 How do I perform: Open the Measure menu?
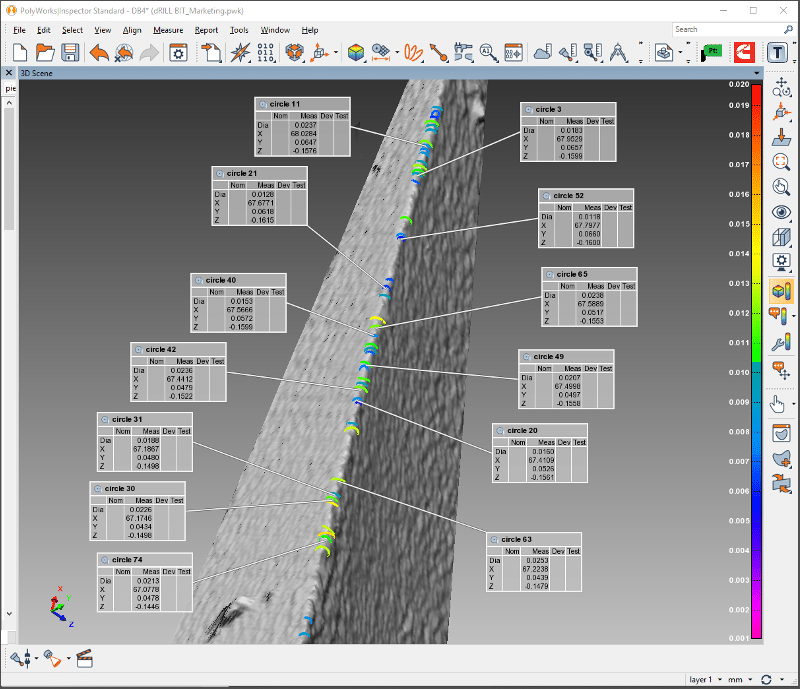coord(168,30)
